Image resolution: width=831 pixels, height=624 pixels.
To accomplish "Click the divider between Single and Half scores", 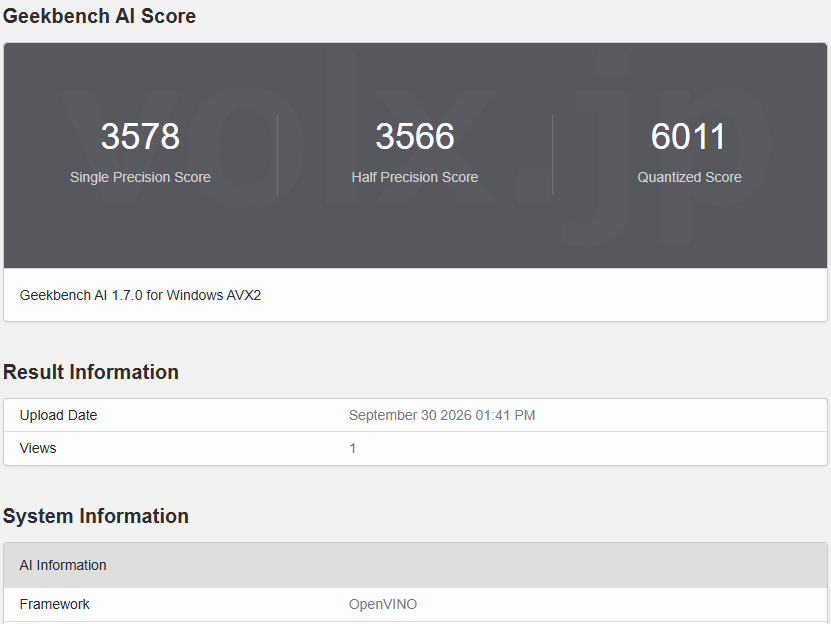I will click(x=278, y=155).
